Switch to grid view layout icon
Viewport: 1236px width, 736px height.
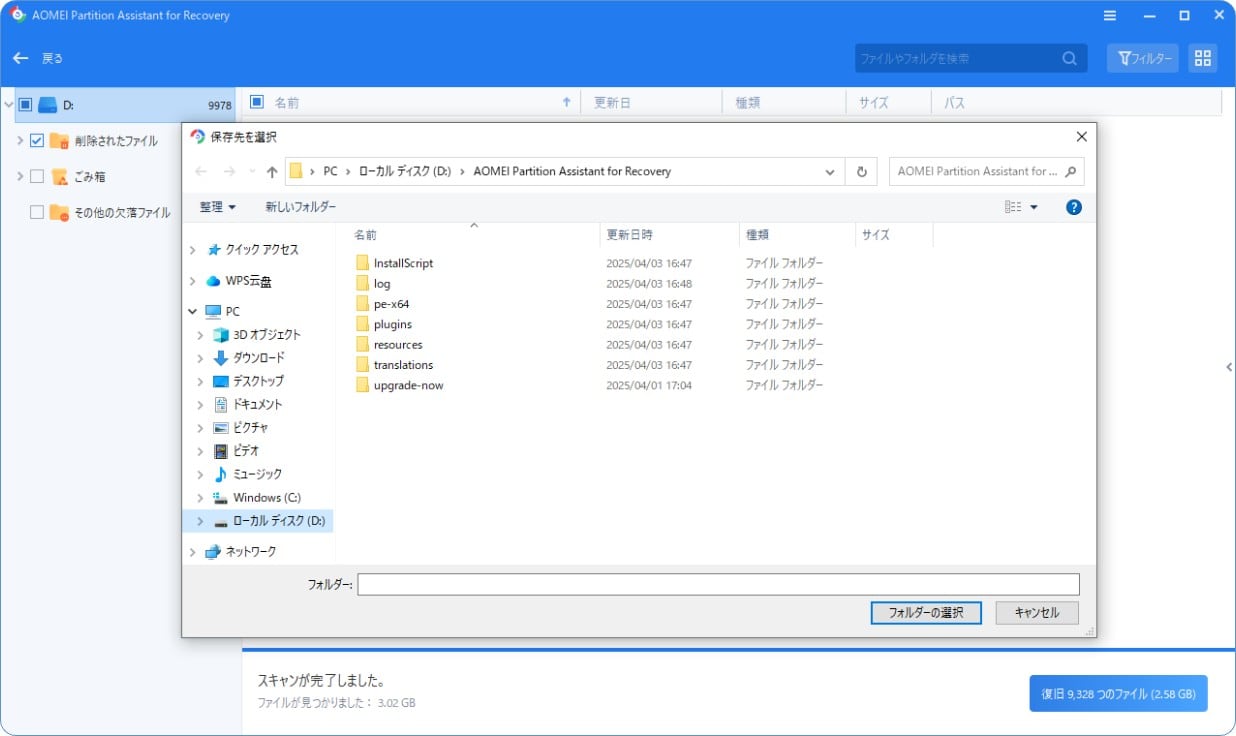pos(1203,58)
